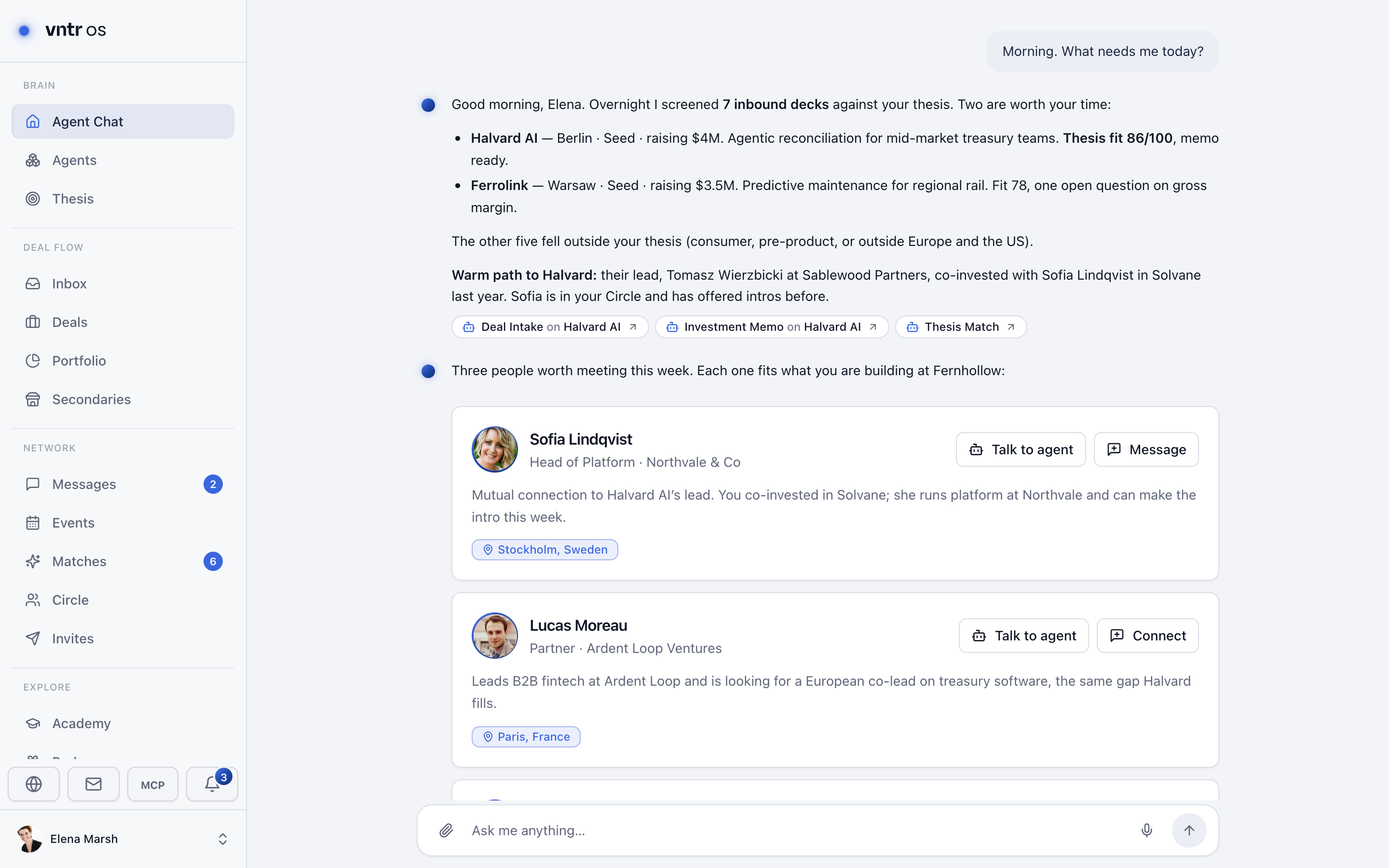Open the Agents section
The image size is (1389, 868).
[123, 160]
